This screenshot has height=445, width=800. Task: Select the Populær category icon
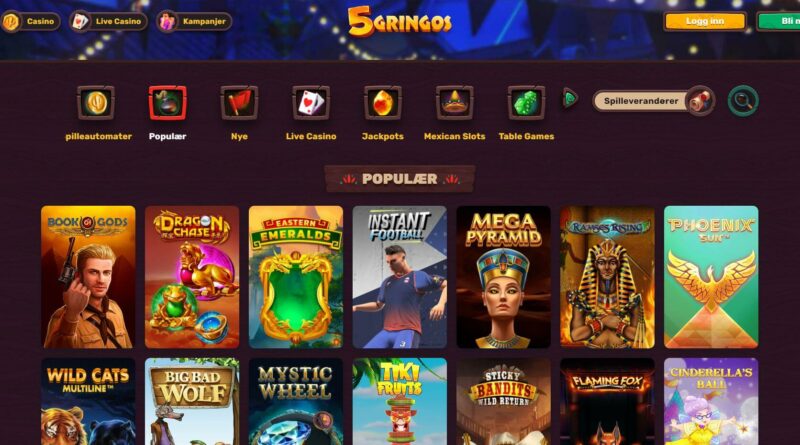coord(167,102)
